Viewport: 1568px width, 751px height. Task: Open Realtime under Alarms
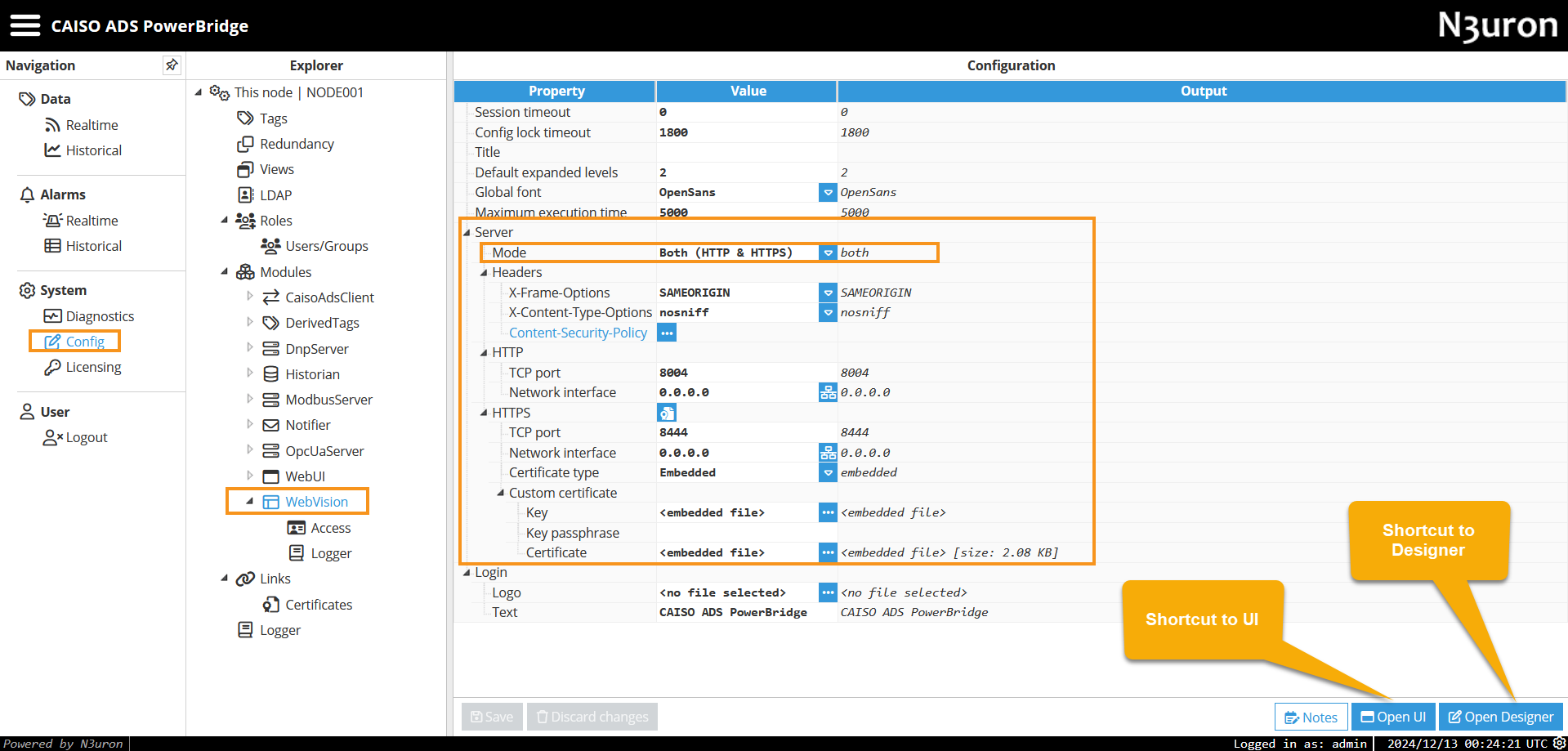point(81,221)
